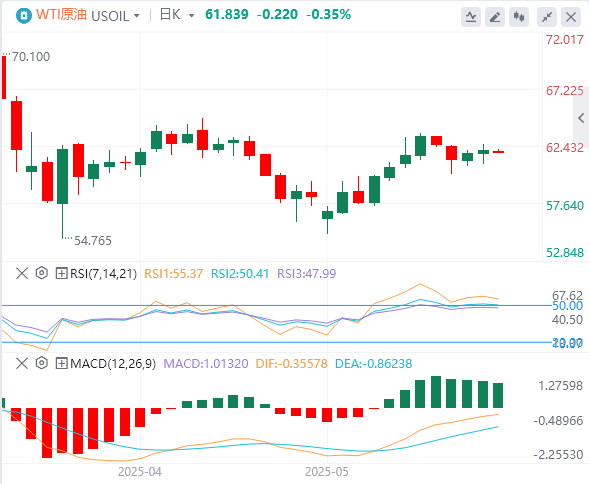Select the 2025-04 date axis label
The width and height of the screenshot is (589, 484).
[140, 472]
